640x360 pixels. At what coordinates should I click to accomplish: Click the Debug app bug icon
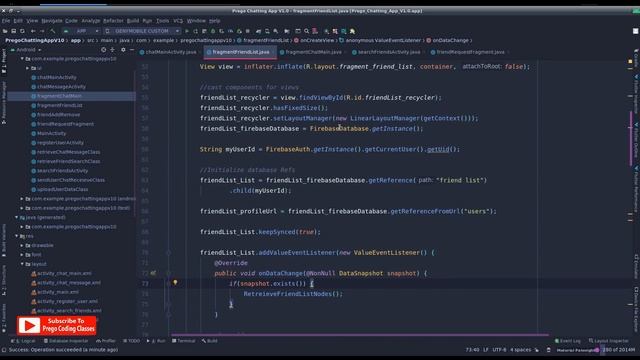pyautogui.click(x=213, y=31)
